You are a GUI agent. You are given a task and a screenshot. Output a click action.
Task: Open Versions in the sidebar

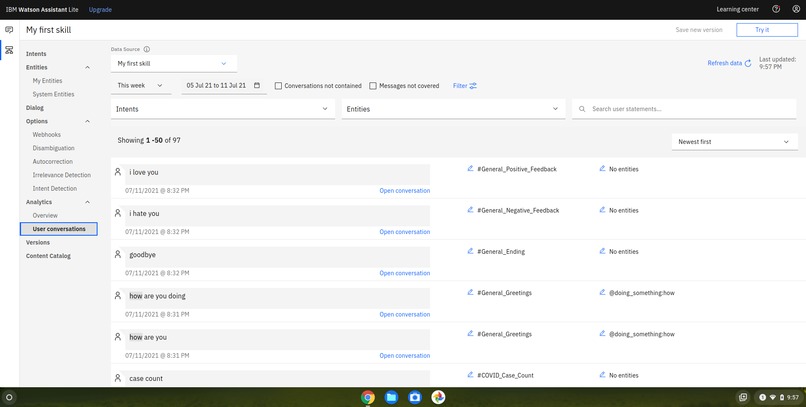(x=38, y=243)
